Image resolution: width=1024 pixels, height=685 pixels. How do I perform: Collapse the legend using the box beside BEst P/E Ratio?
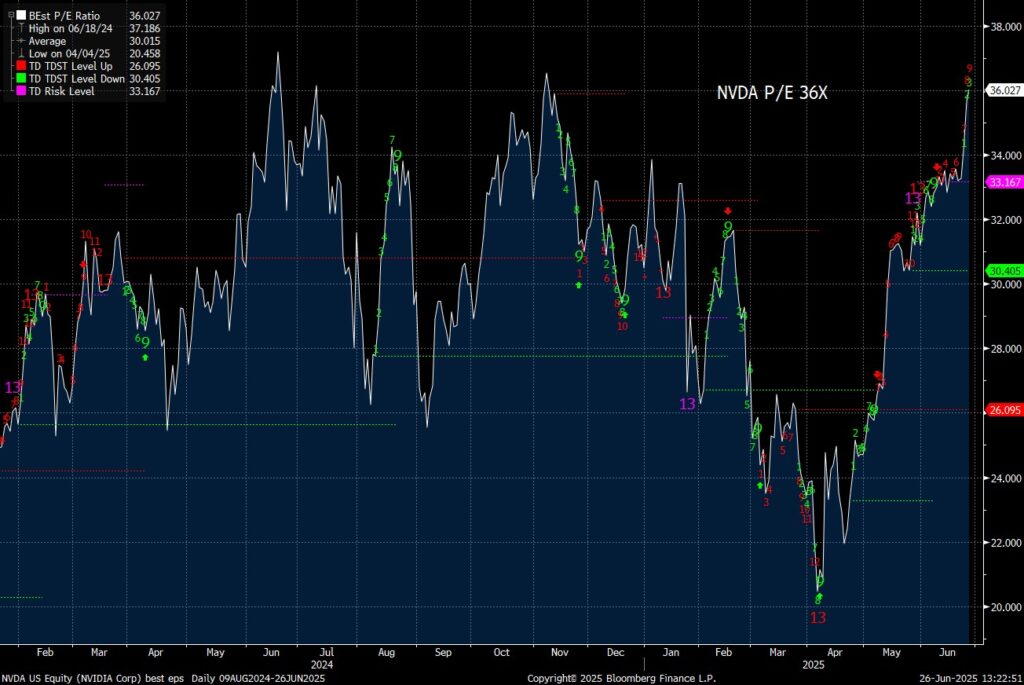(11, 15)
